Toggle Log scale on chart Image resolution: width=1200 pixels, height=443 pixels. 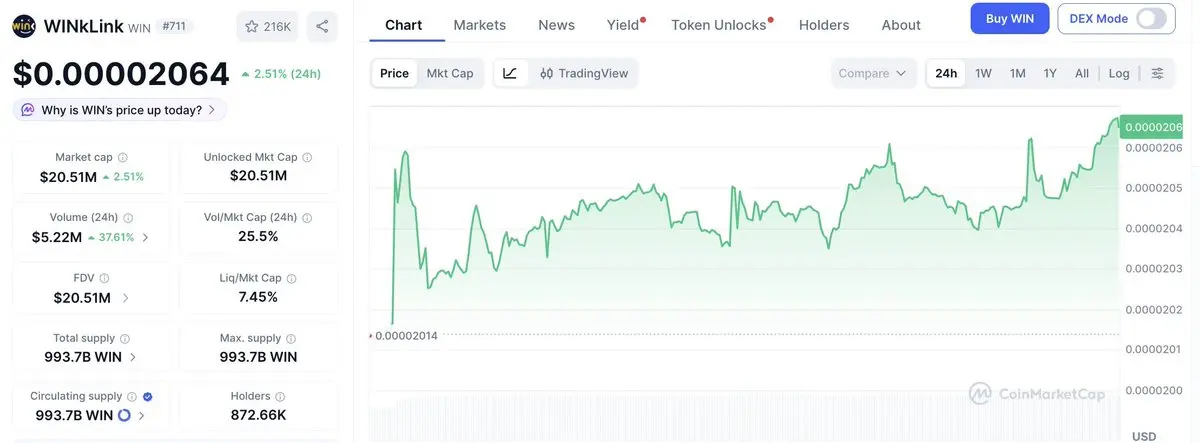1119,73
